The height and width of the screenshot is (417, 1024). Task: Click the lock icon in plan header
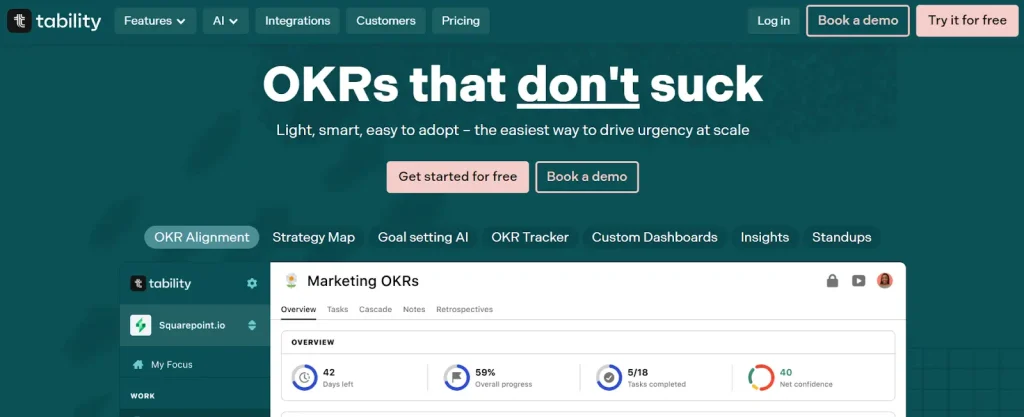coord(832,281)
